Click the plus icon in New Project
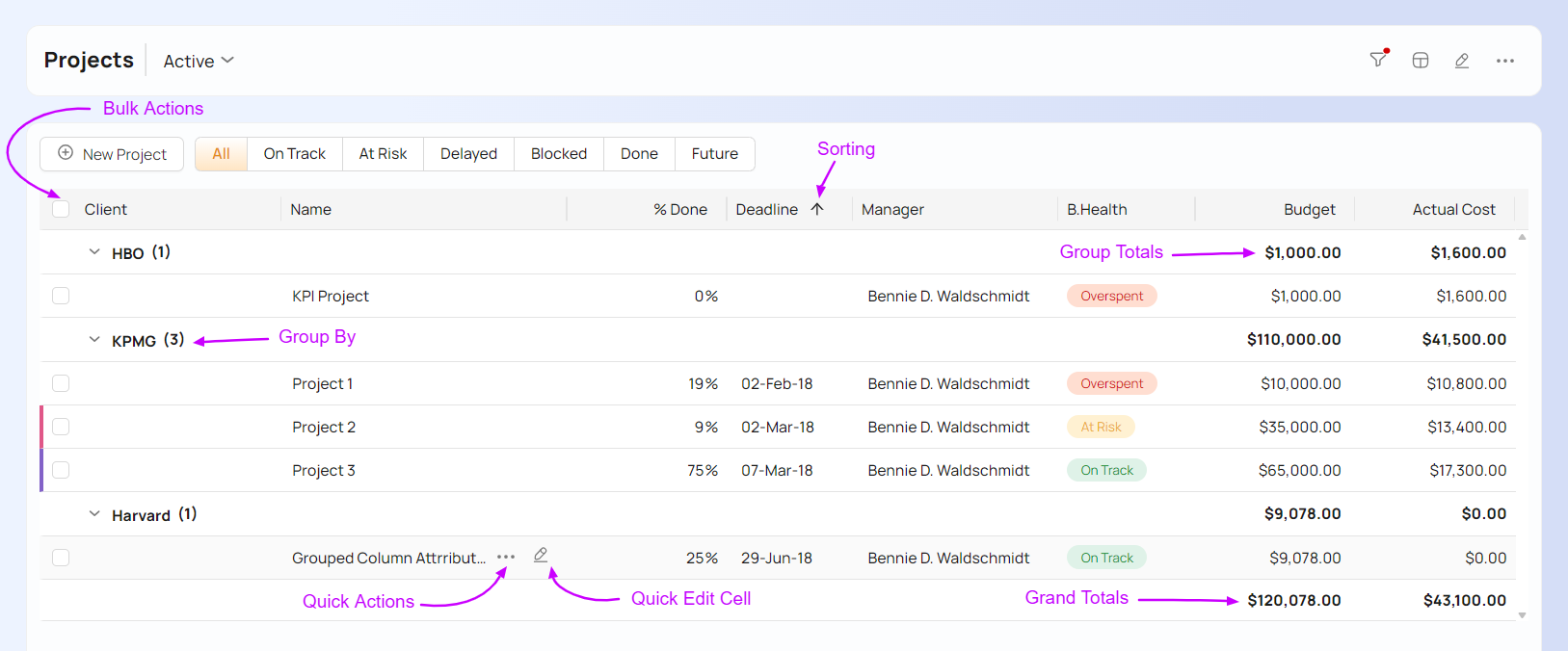This screenshot has height=651, width=1568. click(x=66, y=153)
